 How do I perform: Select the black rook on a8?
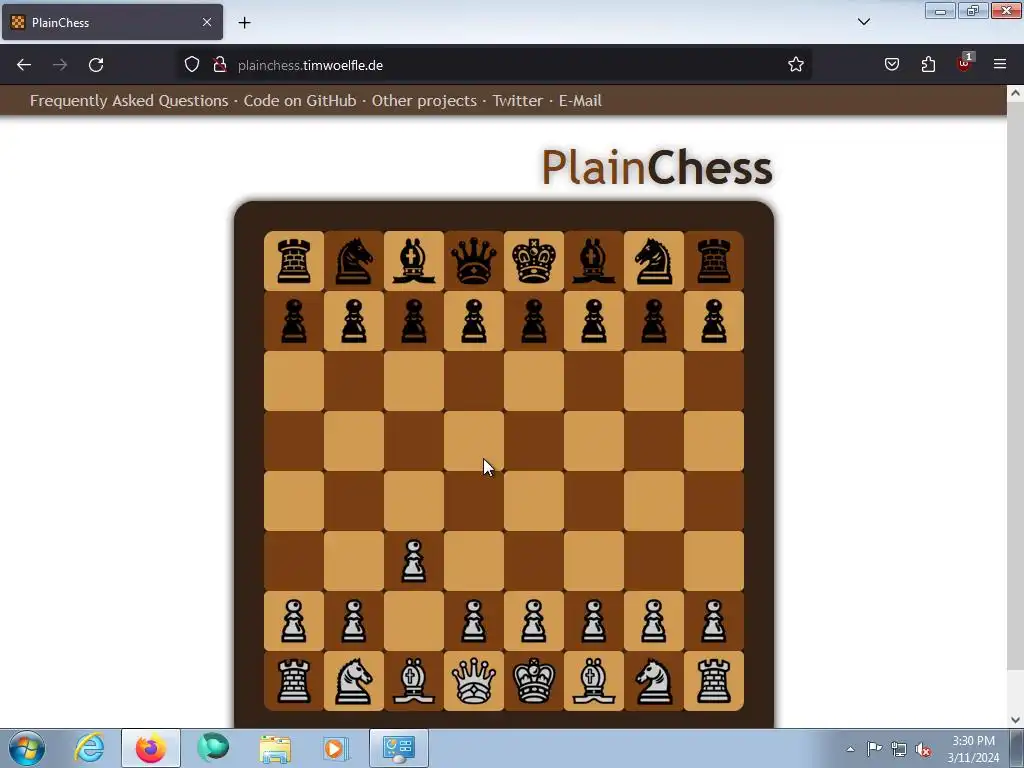click(294, 261)
